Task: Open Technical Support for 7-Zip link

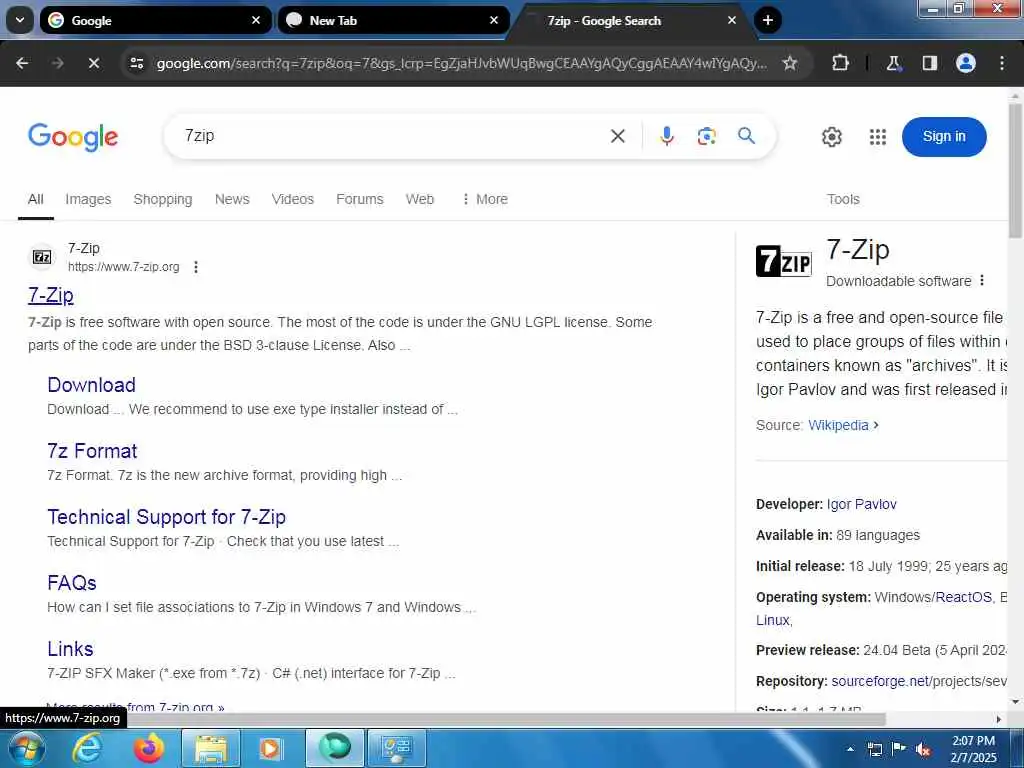Action: coord(167,517)
